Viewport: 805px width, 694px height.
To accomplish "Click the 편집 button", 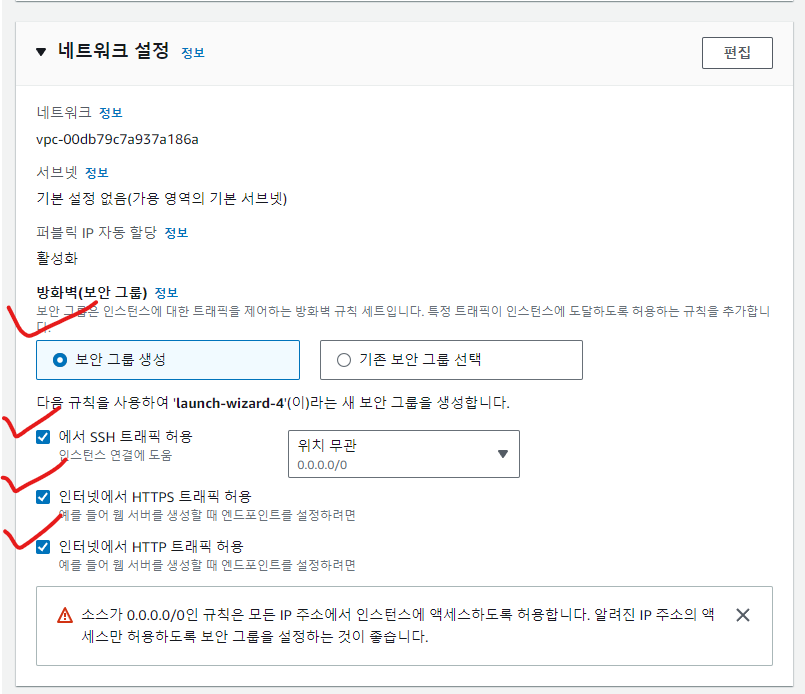I will (737, 53).
